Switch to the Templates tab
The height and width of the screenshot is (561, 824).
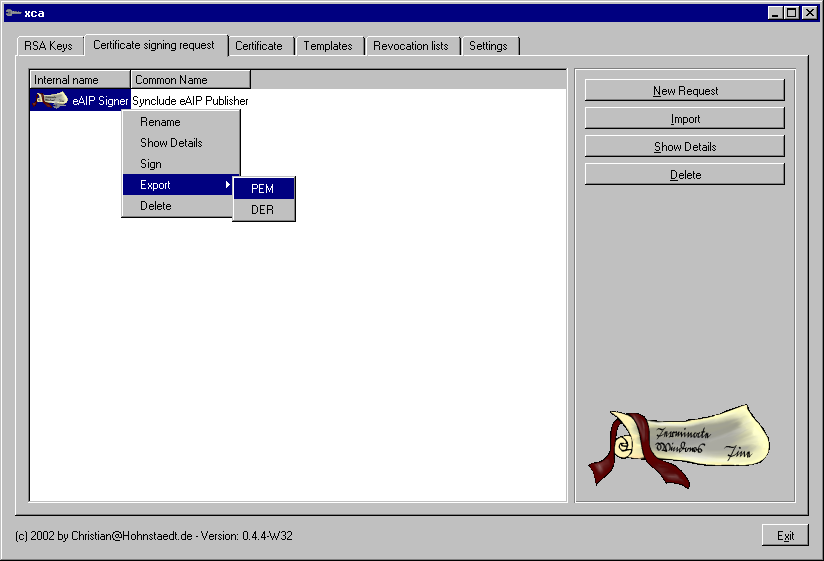[328, 46]
